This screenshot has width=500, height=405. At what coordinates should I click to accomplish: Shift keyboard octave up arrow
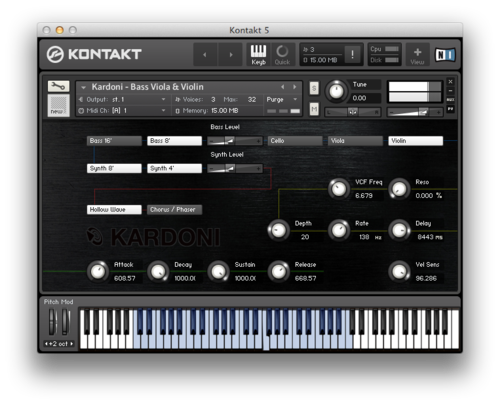[x=71, y=344]
